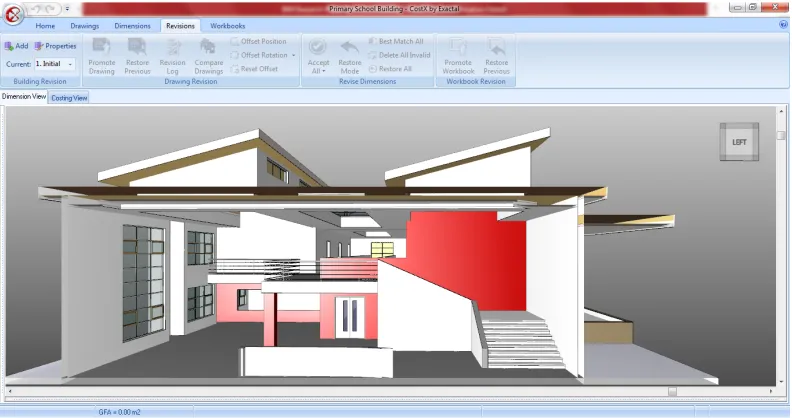792x418 pixels.
Task: Click Restore Previous drawing icon
Action: pyautogui.click(x=137, y=47)
